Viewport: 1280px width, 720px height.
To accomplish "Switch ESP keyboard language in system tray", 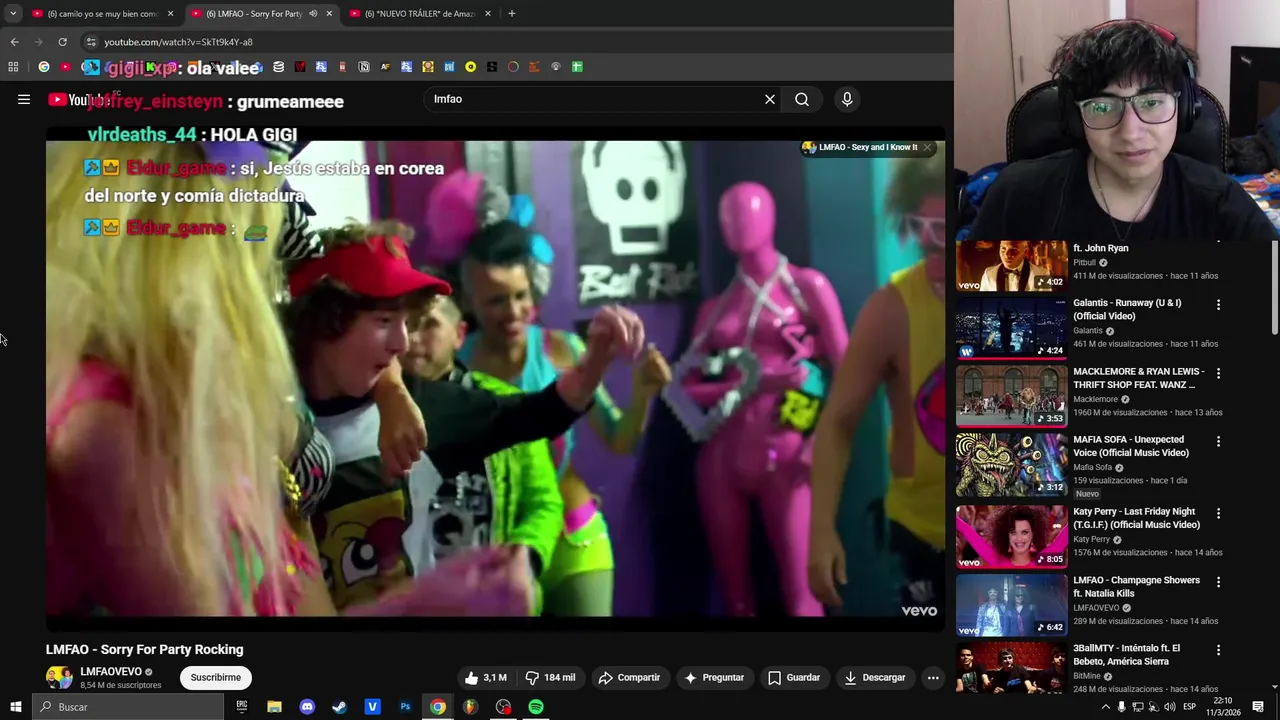I will (1189, 707).
